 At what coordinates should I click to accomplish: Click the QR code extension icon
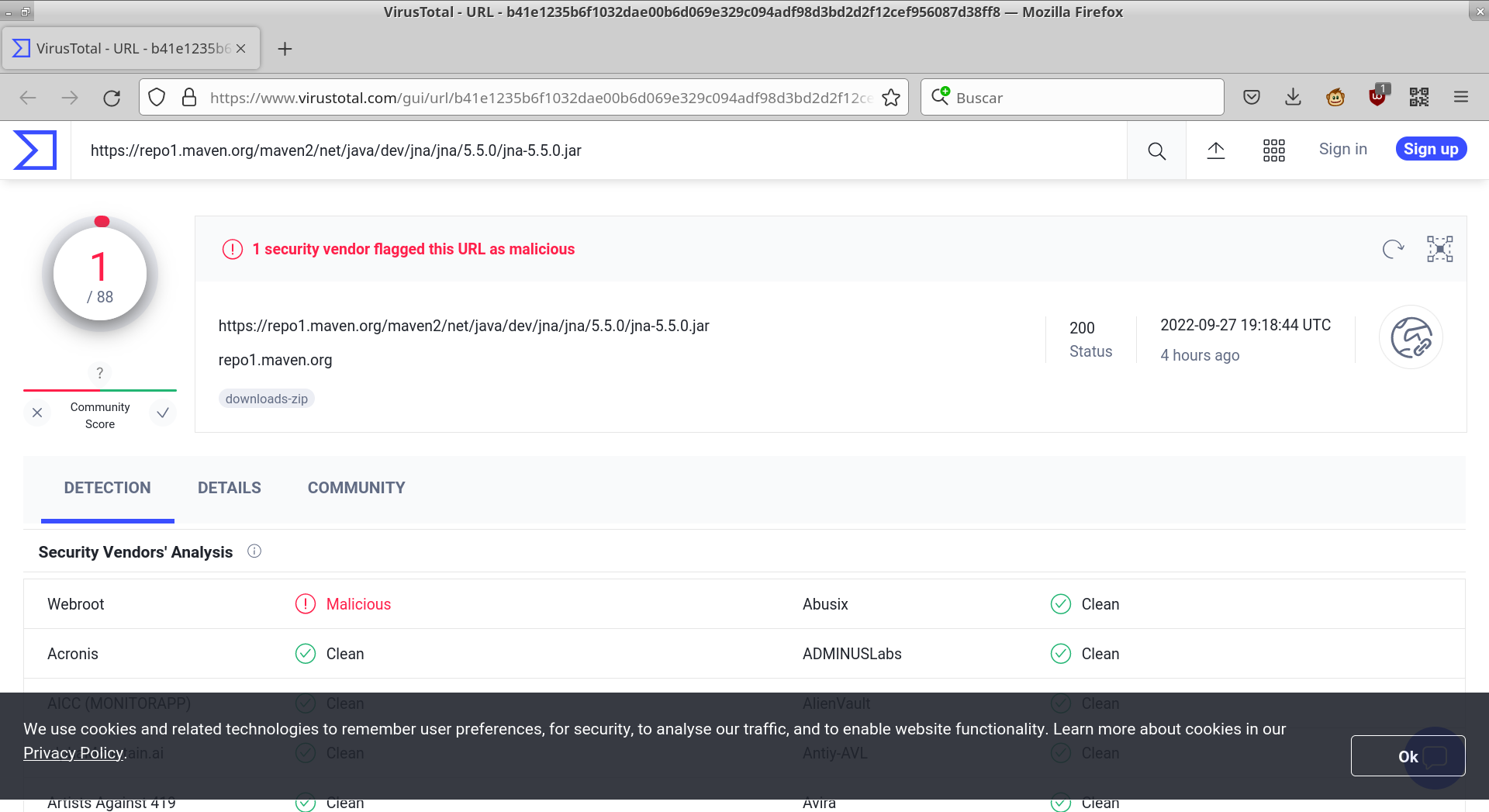point(1419,97)
